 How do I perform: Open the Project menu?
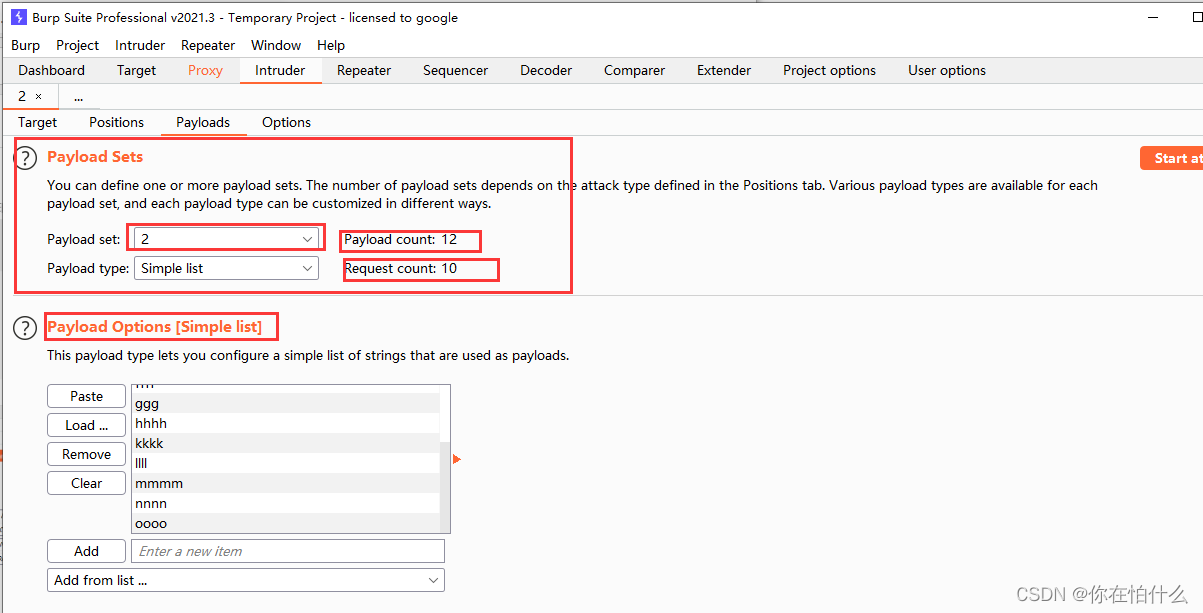[78, 45]
